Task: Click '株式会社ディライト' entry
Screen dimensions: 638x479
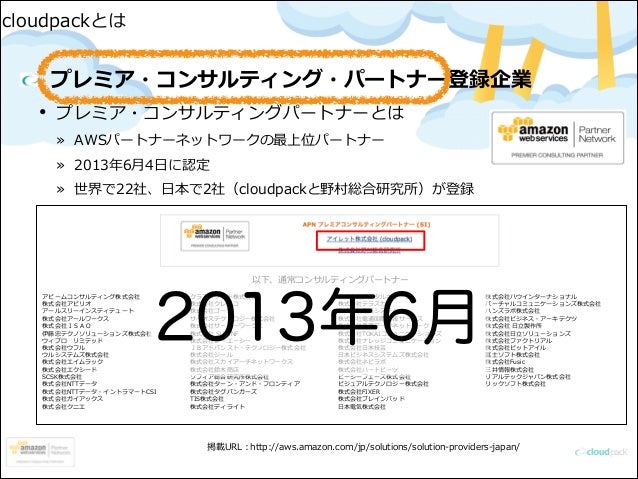Action: click(218, 406)
